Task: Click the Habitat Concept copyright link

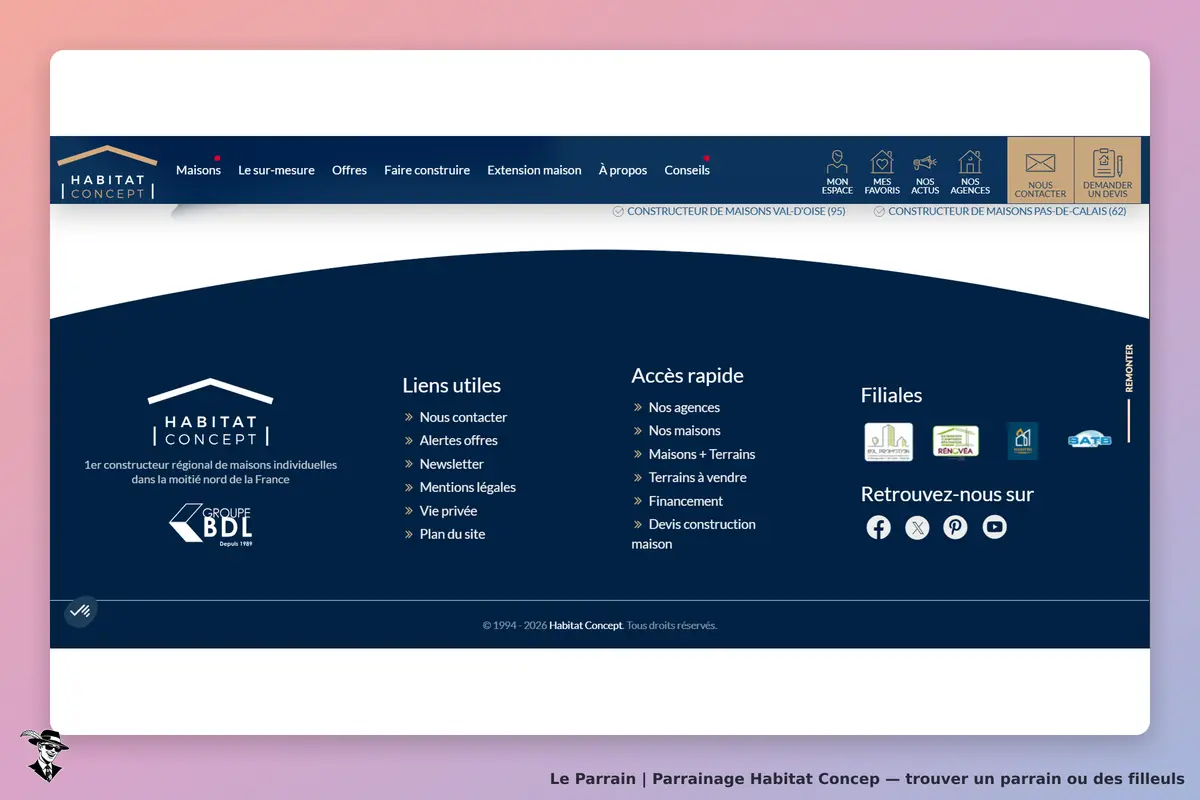Action: [586, 626]
